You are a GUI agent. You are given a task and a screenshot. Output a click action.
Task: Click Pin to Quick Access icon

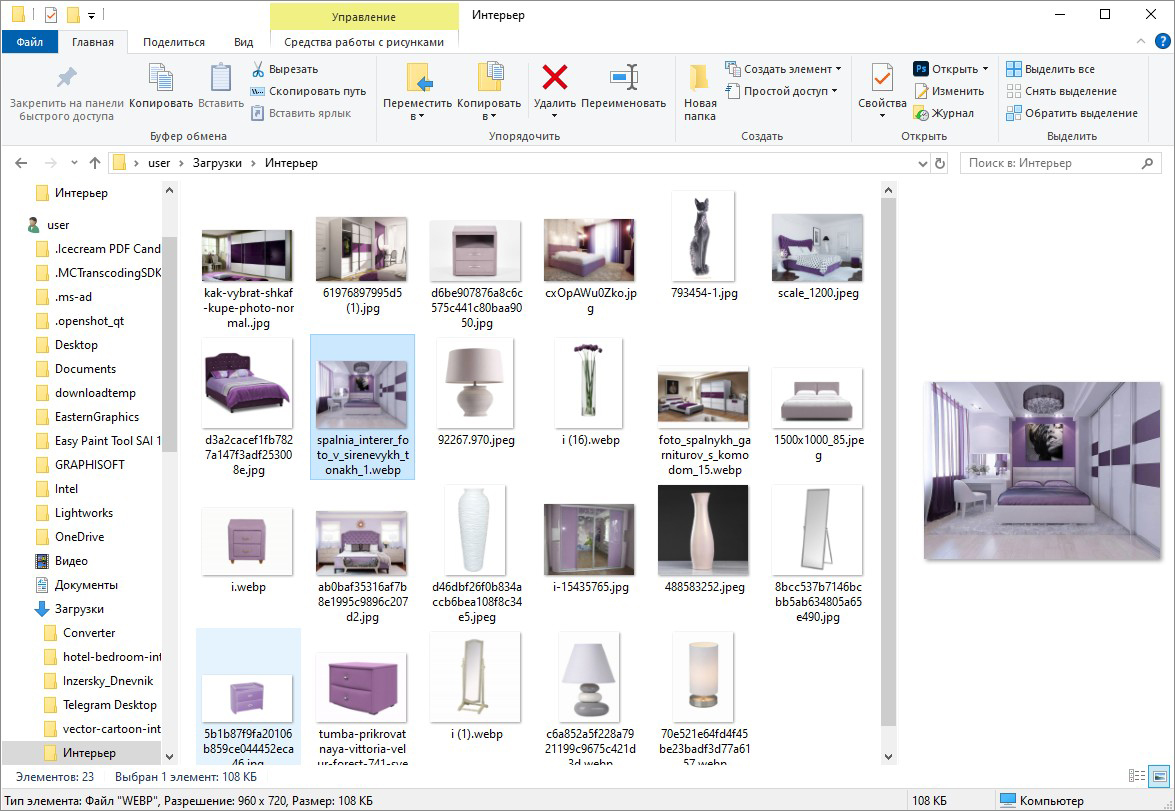(66, 78)
